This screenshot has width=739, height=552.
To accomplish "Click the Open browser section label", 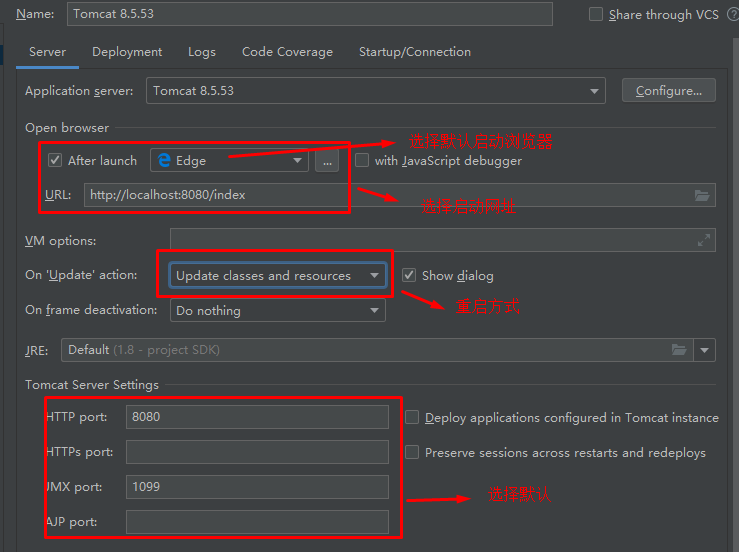I will coord(67,128).
